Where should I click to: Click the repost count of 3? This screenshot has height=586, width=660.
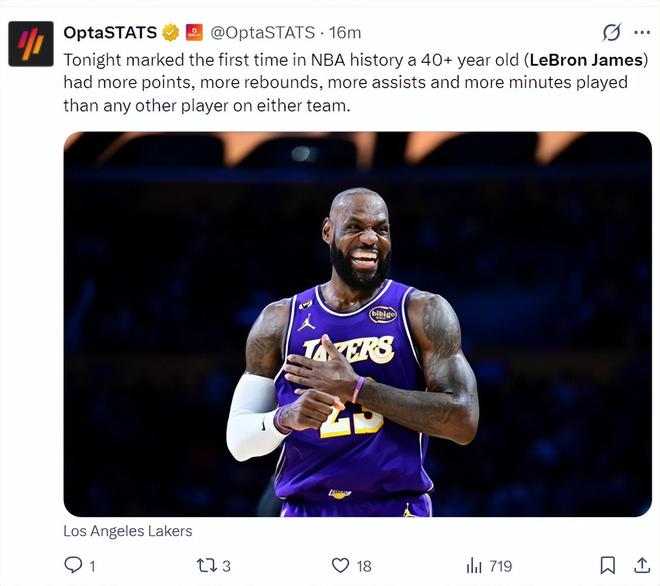tap(227, 566)
